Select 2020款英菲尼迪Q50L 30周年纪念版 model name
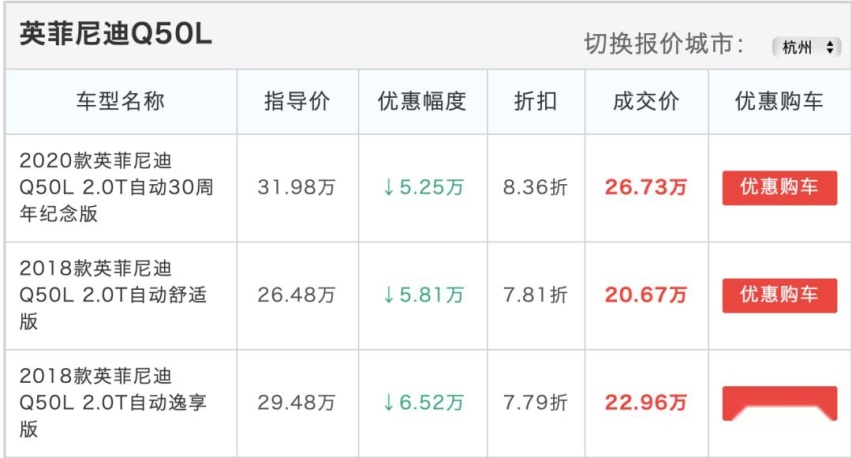Screen dimensions: 852x458 [116, 187]
